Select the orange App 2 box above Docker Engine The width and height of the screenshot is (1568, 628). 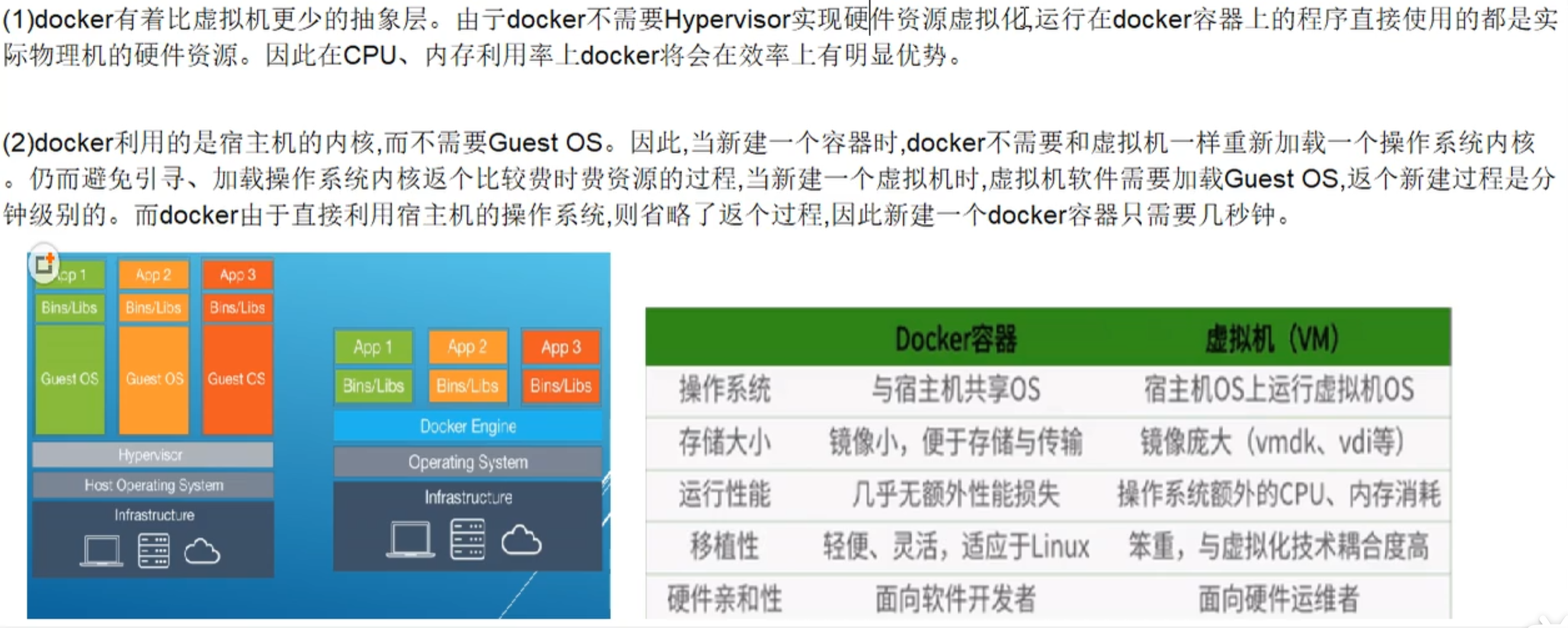[x=468, y=347]
